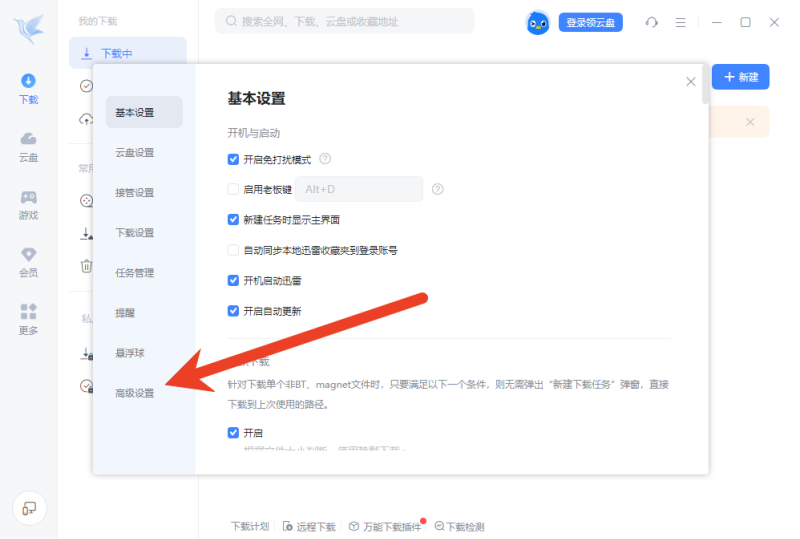The image size is (800, 539).
Task: Click the settings dialog scrollbar
Action: pyautogui.click(x=705, y=84)
